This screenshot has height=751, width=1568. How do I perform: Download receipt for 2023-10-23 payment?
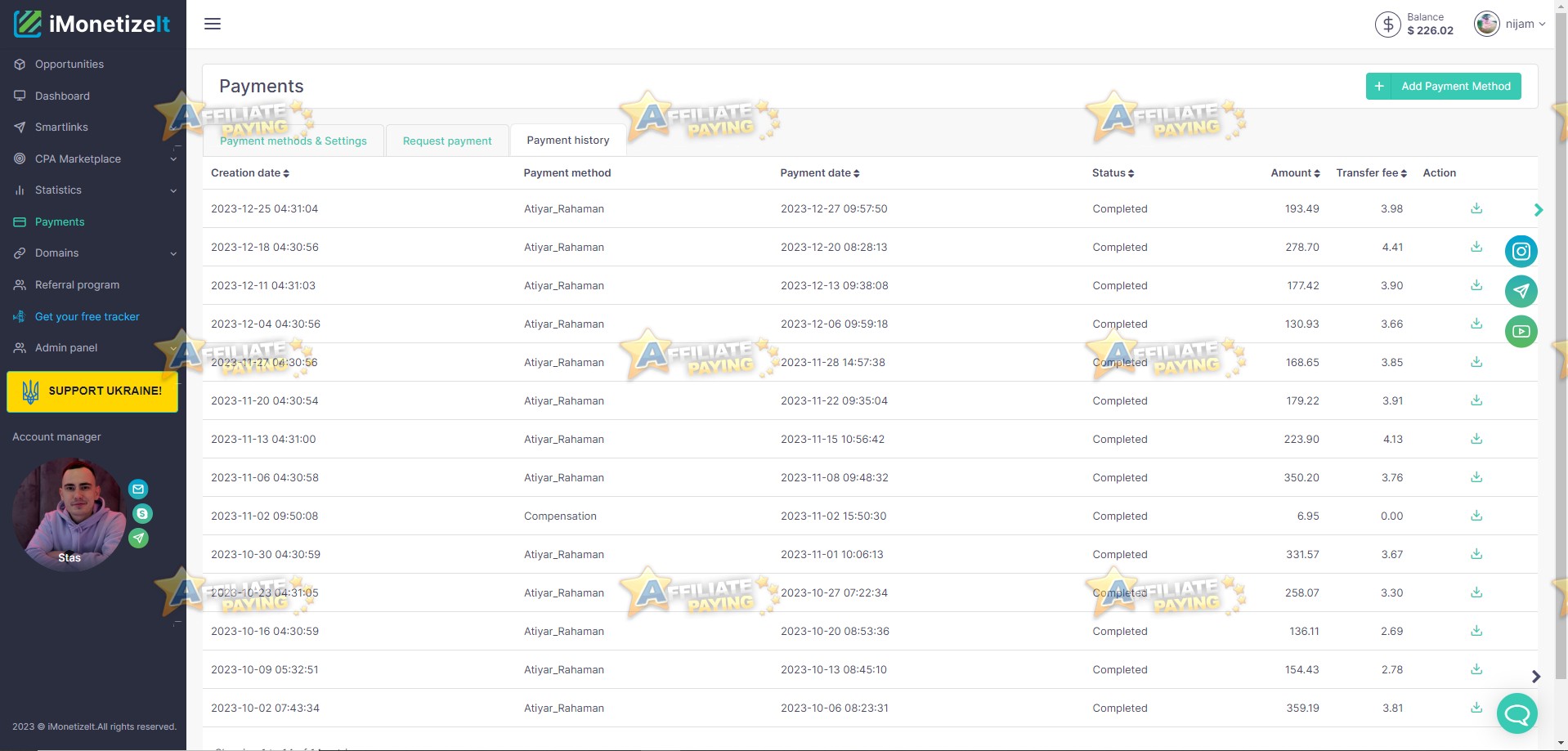click(1476, 592)
